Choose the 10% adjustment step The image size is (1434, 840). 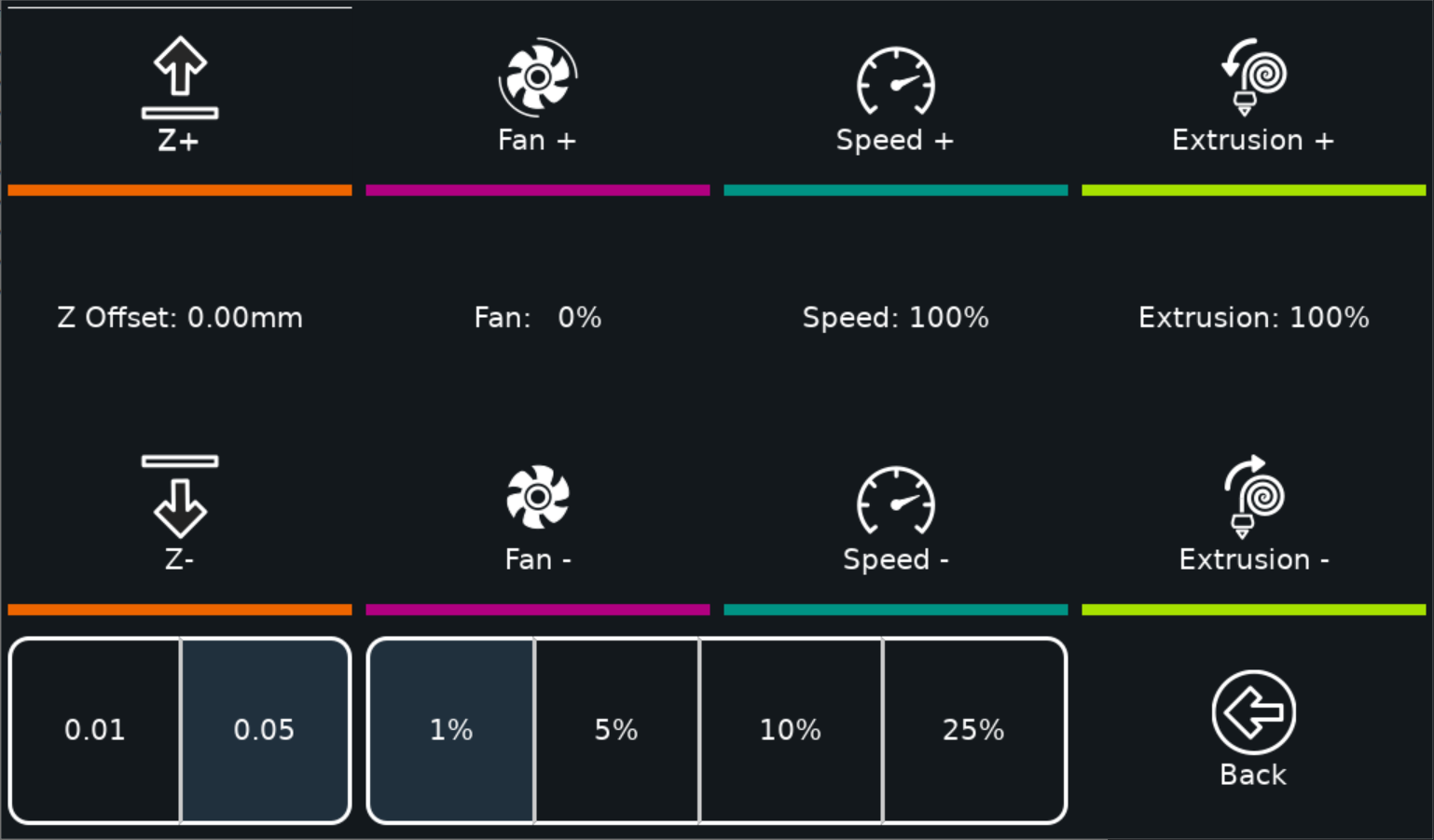coord(791,730)
